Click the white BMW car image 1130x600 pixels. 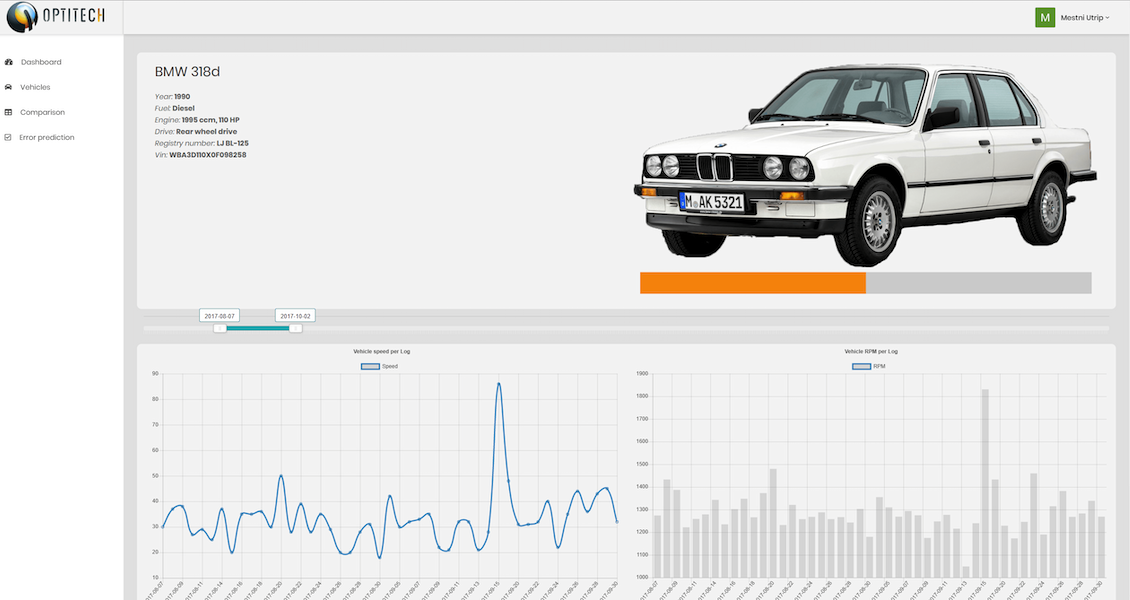click(865, 165)
